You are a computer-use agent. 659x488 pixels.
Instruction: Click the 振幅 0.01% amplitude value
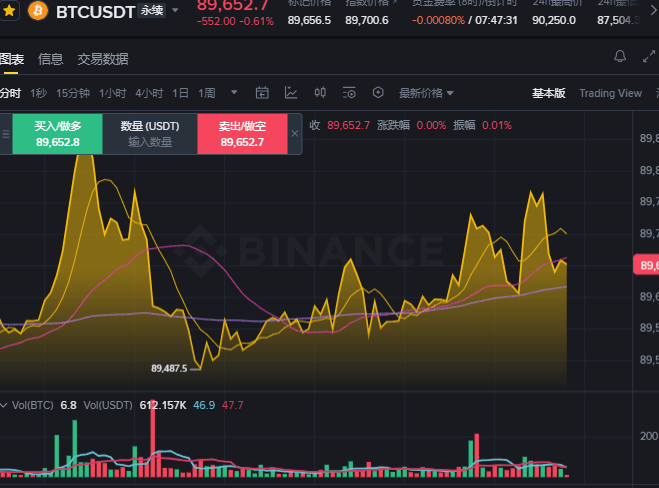tap(482, 125)
